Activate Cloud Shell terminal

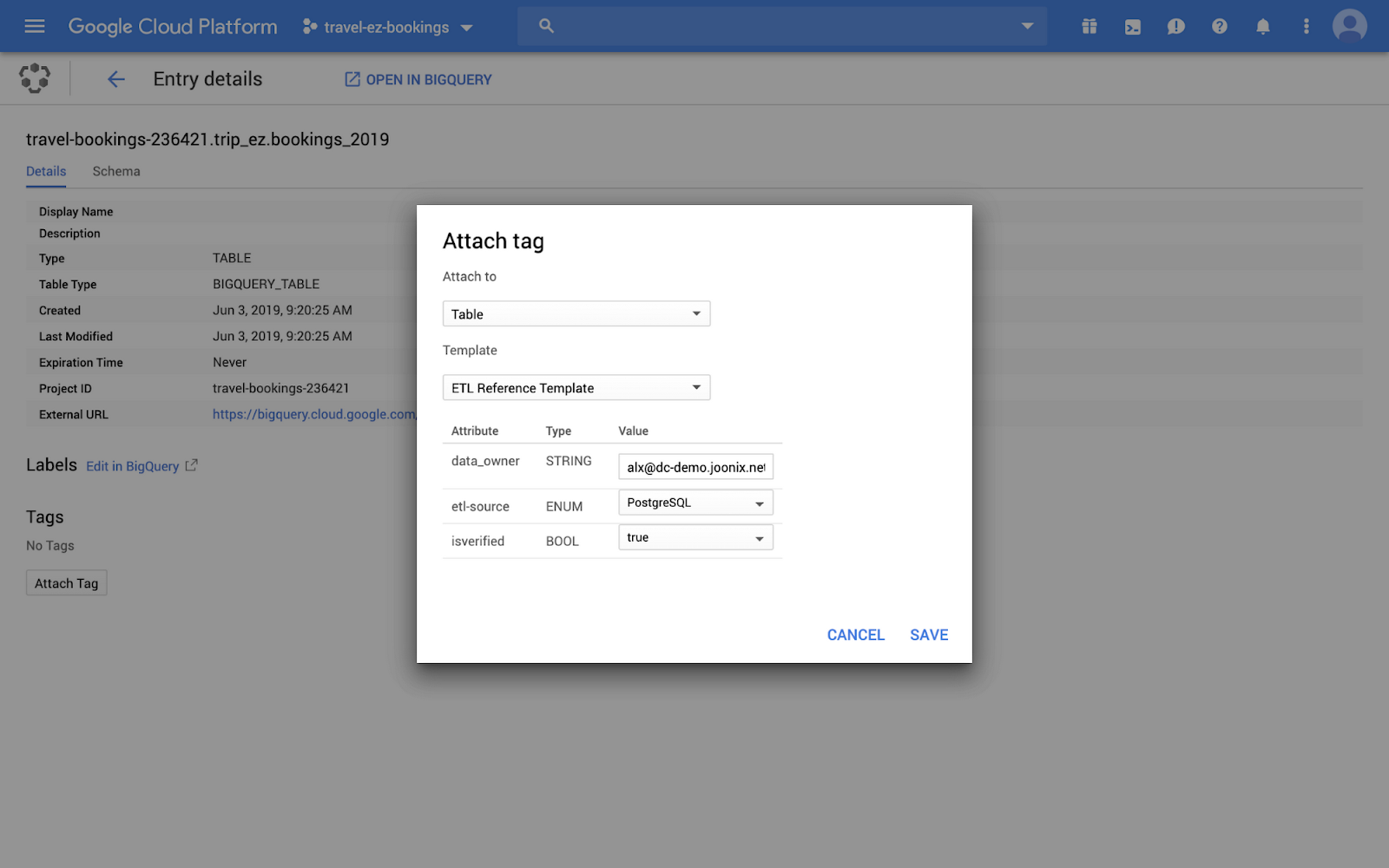(1132, 26)
